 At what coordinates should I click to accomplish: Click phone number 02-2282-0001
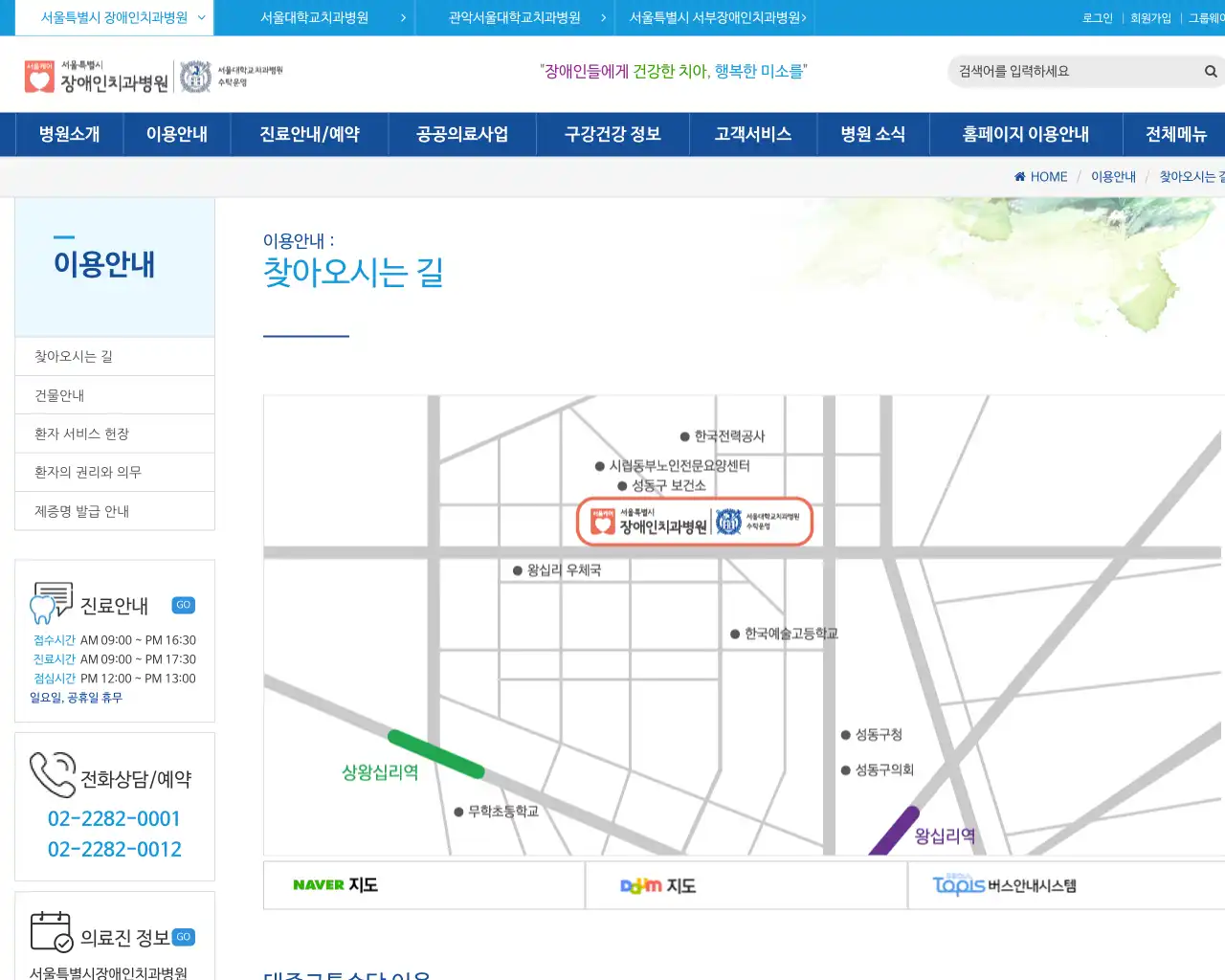(114, 818)
